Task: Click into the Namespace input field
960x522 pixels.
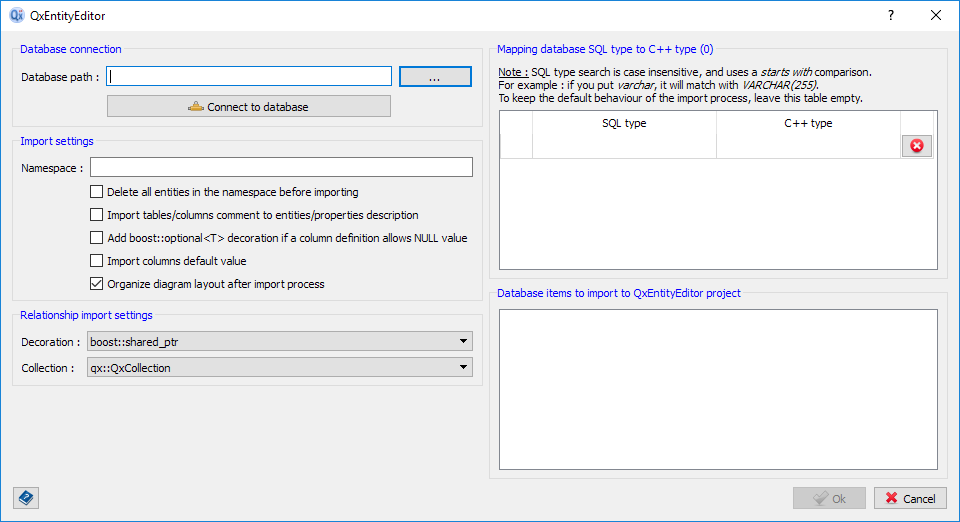Action: [x=280, y=168]
